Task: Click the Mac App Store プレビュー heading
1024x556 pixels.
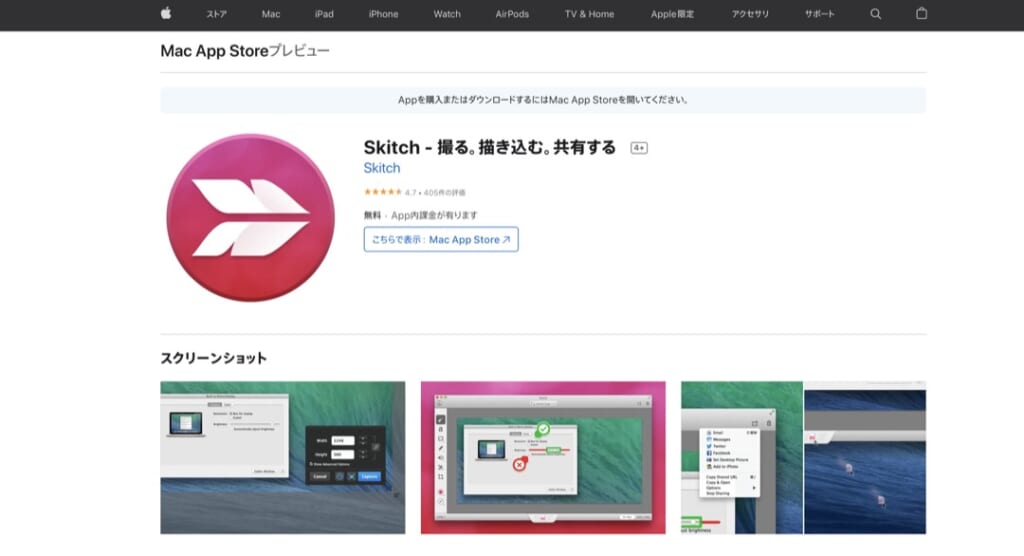Action: [245, 51]
